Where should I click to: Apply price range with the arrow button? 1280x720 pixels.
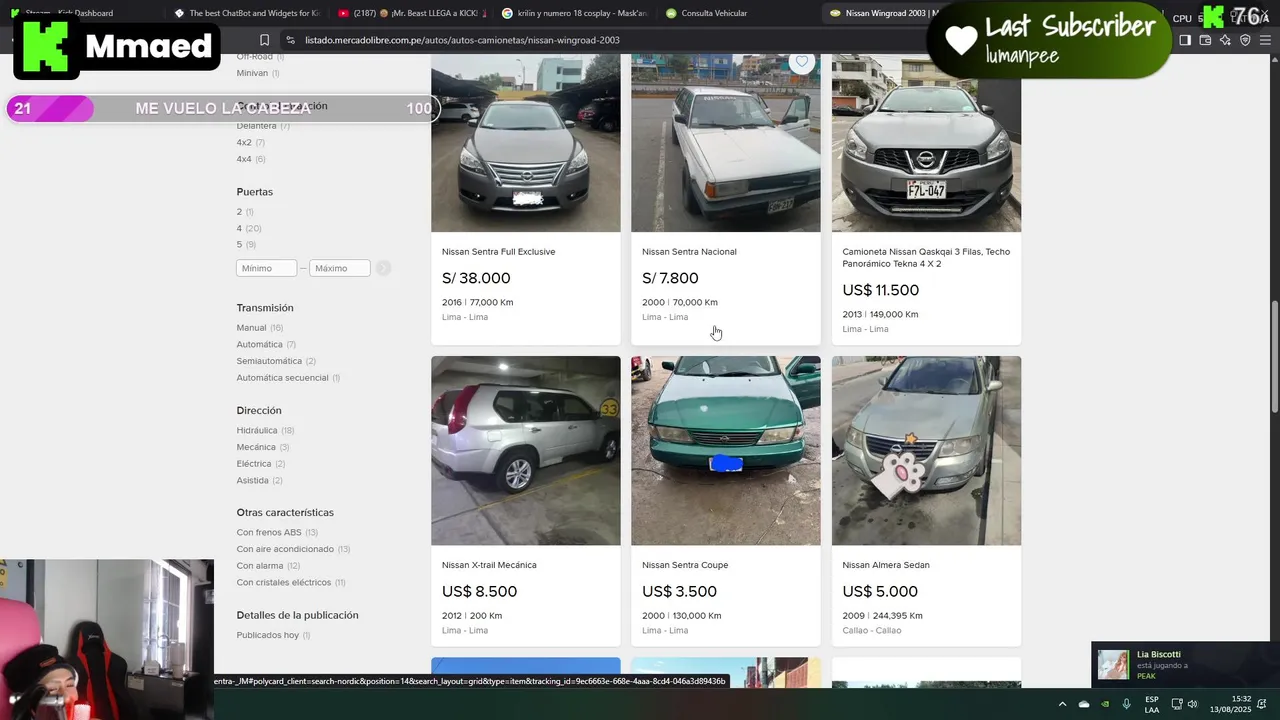pyautogui.click(x=383, y=268)
